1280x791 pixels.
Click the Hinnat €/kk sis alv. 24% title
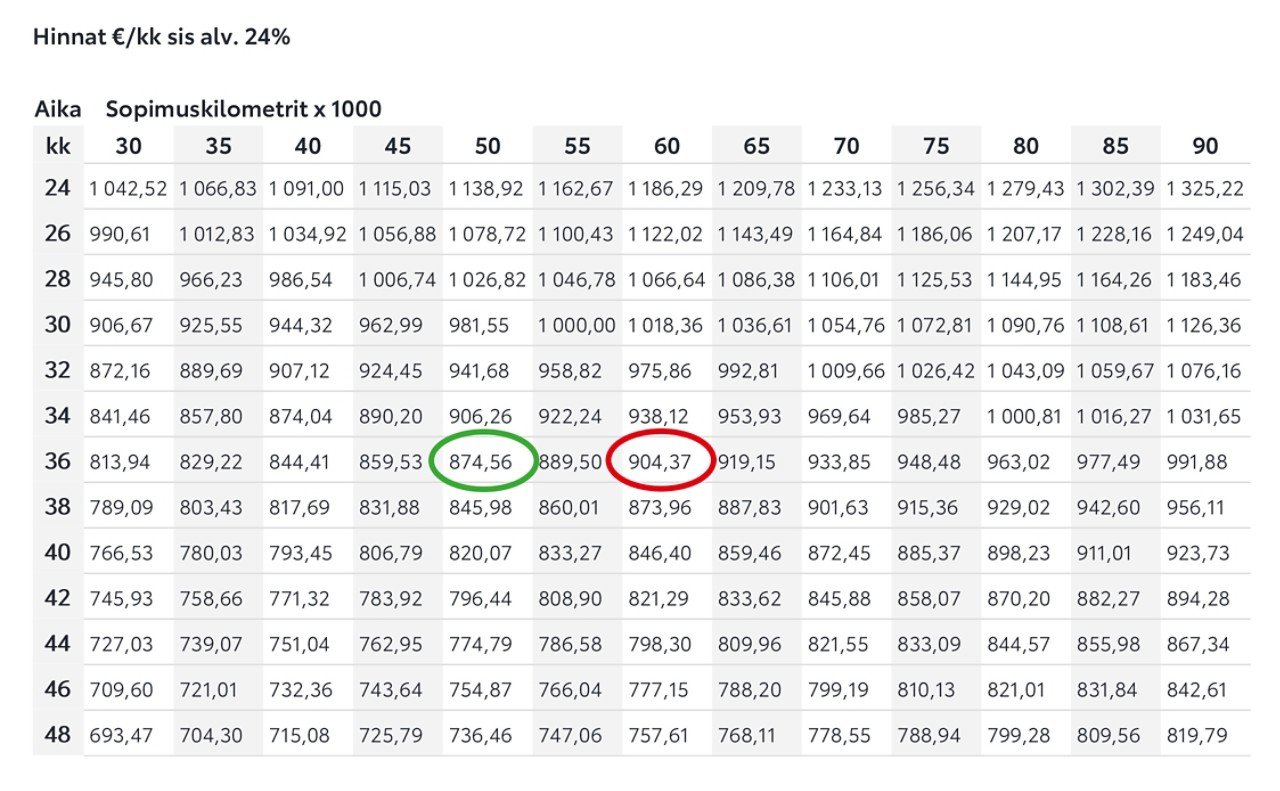(x=162, y=38)
